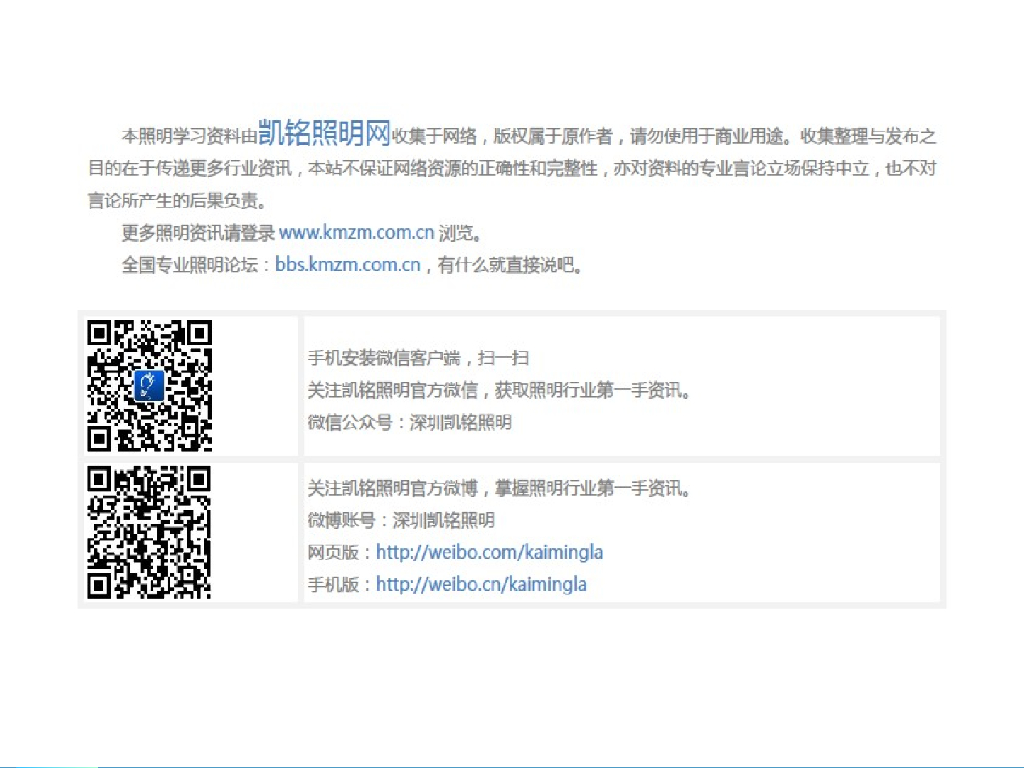The image size is (1024, 768).
Task: Click the blue logo inside WeChat QR code
Action: tap(149, 385)
